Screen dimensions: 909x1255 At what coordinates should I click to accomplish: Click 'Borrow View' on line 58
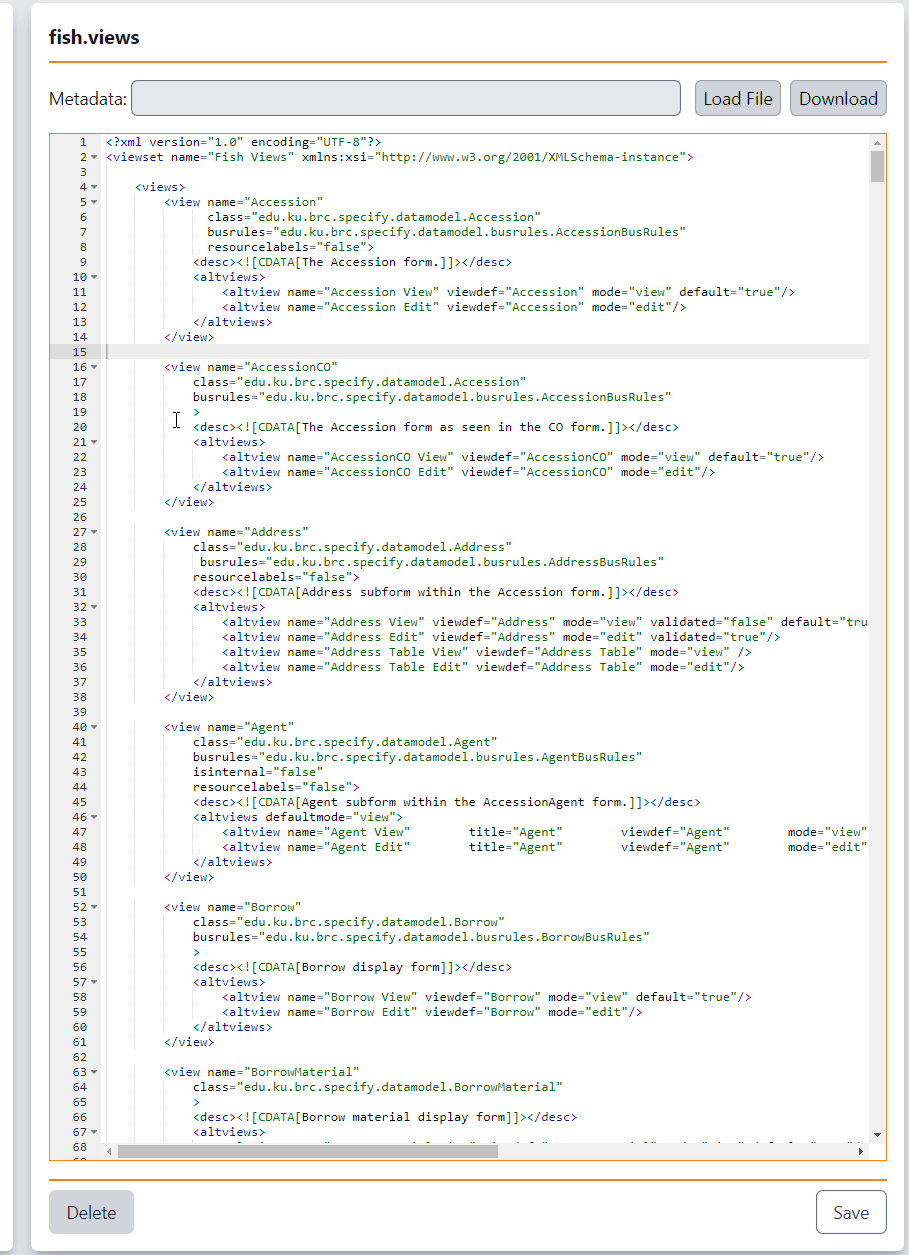pyautogui.click(x=373, y=997)
